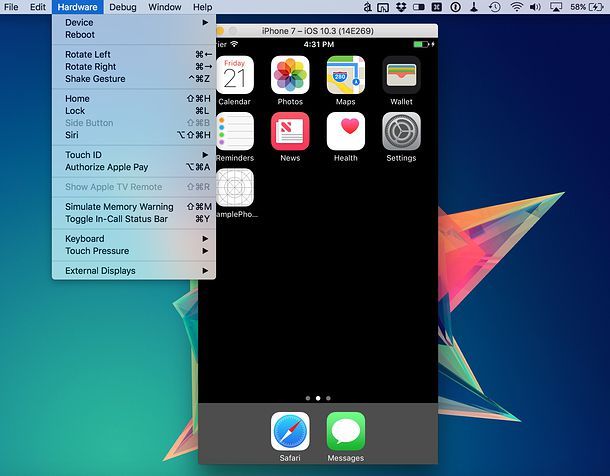
Task: Expand the Touch Pressure submenu
Action: [x=134, y=251]
